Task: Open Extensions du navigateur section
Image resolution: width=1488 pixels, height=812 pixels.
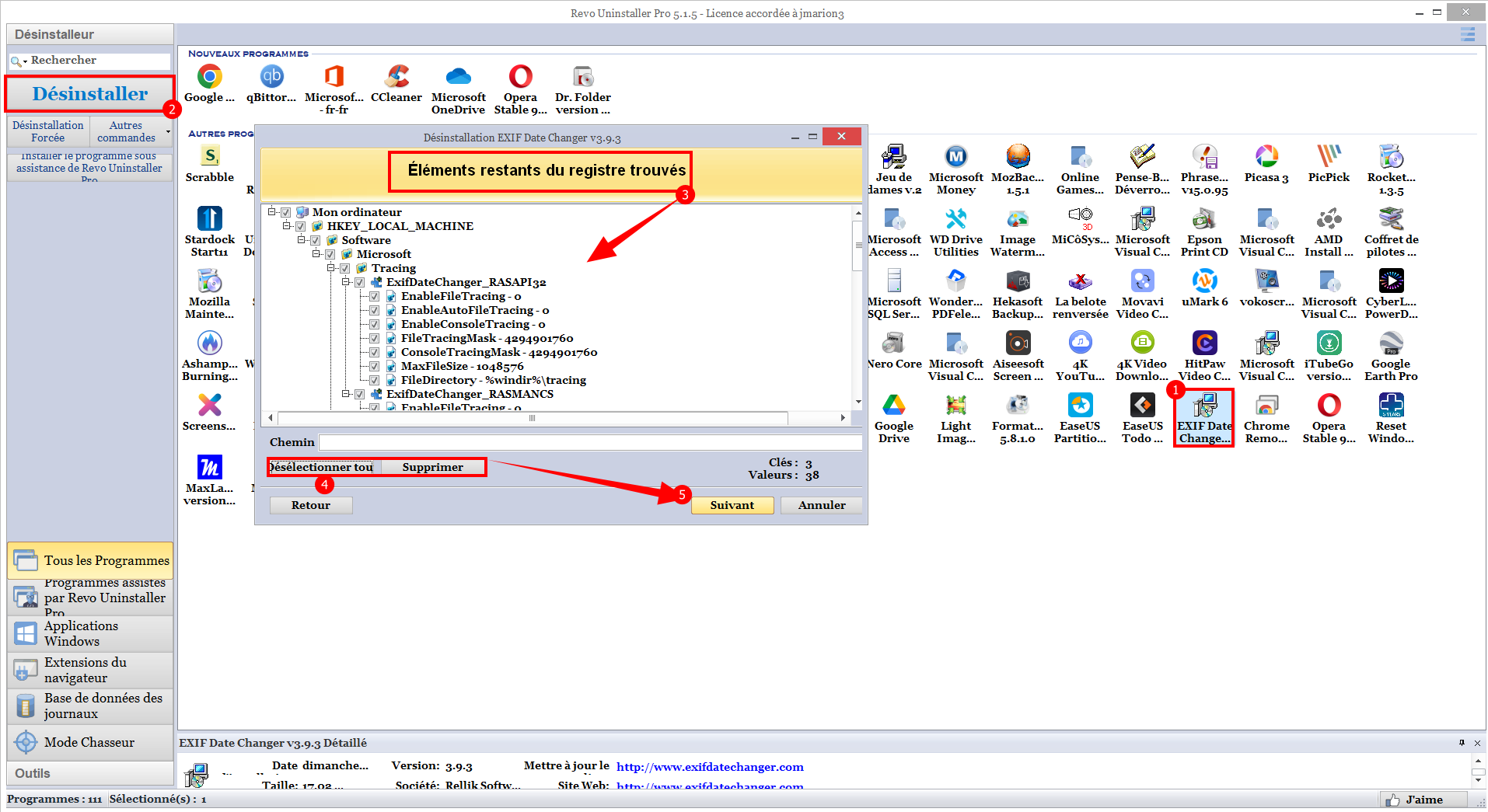Action: 90,670
